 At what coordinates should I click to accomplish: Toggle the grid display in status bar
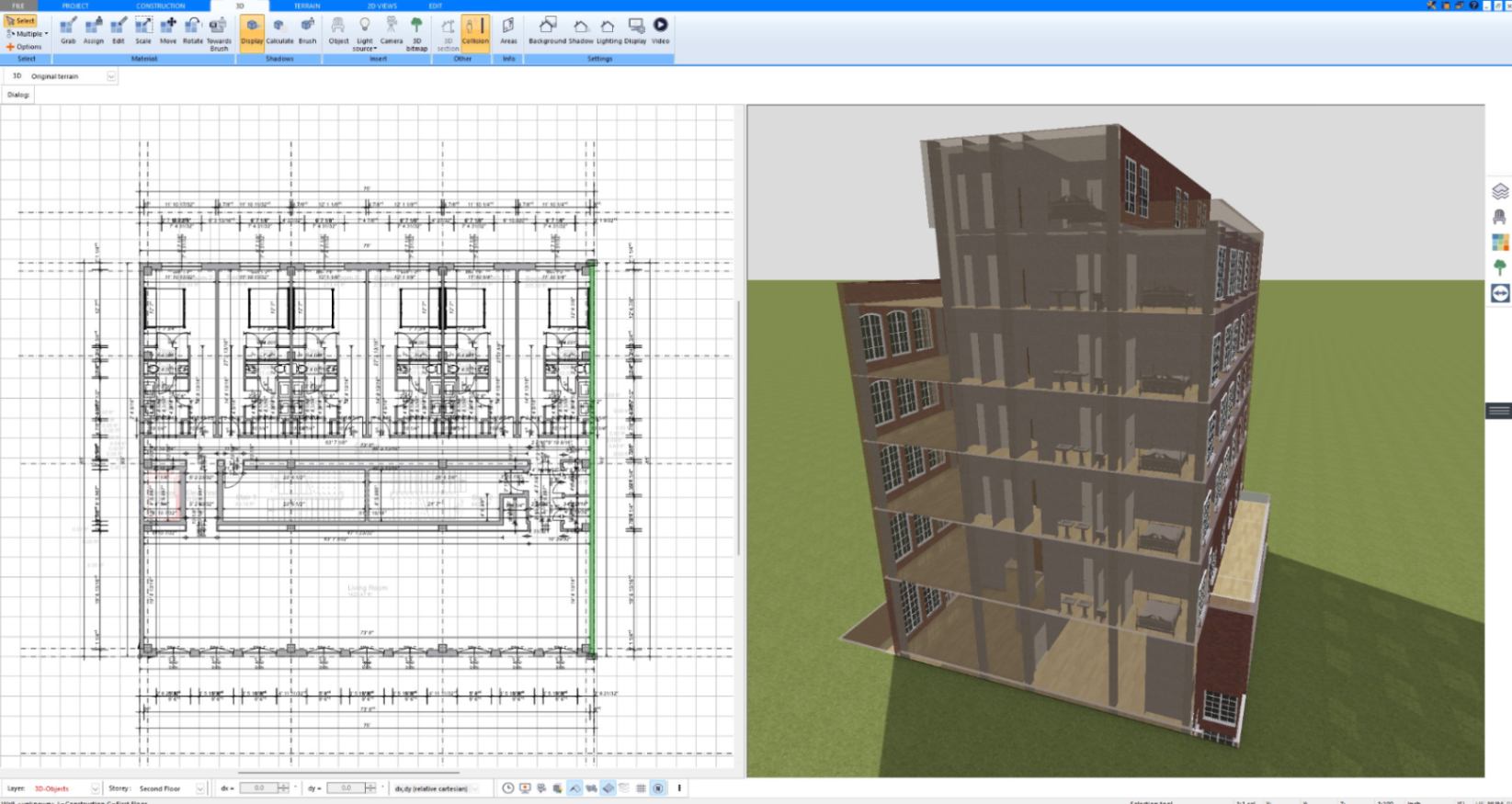[x=641, y=788]
